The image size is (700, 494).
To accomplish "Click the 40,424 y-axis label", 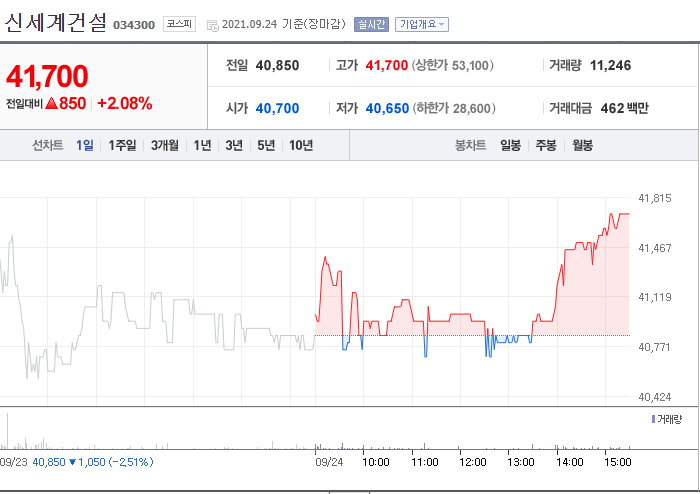I will pyautogui.click(x=654, y=397).
